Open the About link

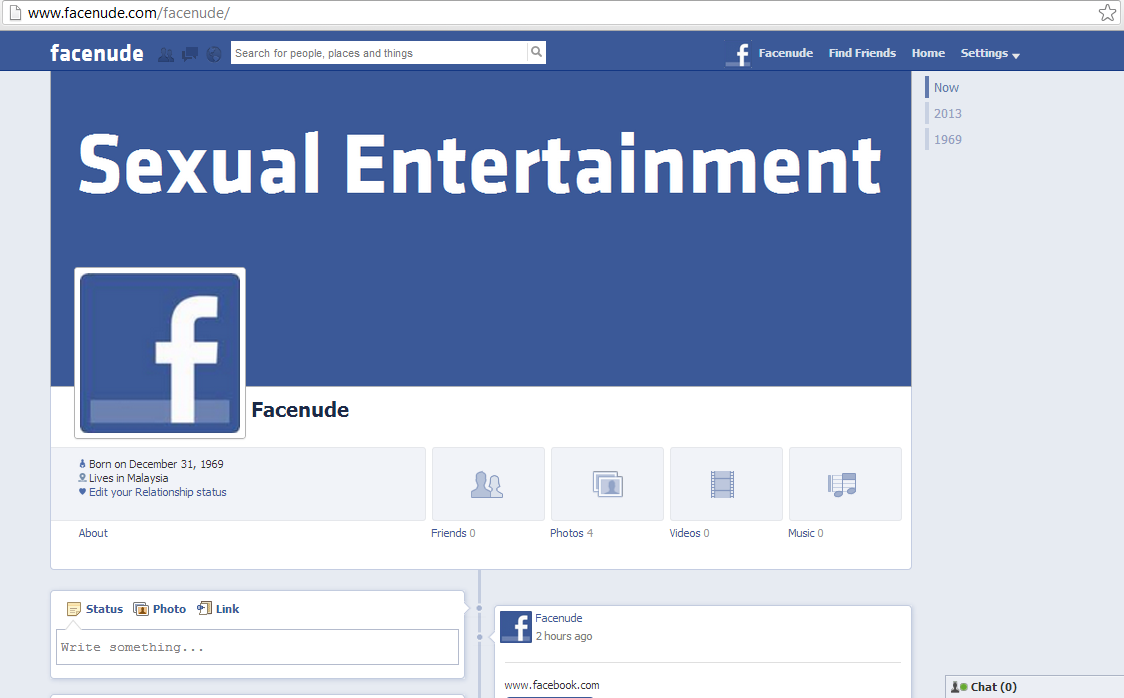click(93, 533)
